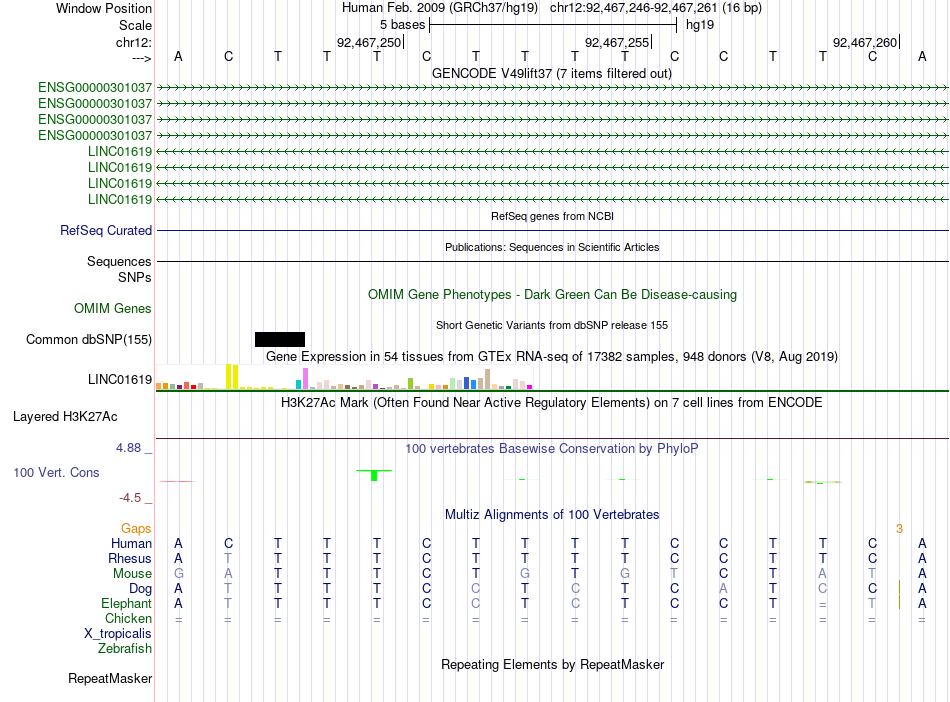Viewport: 950px width, 702px height.
Task: Click the Mouse species label
Action: [132, 574]
